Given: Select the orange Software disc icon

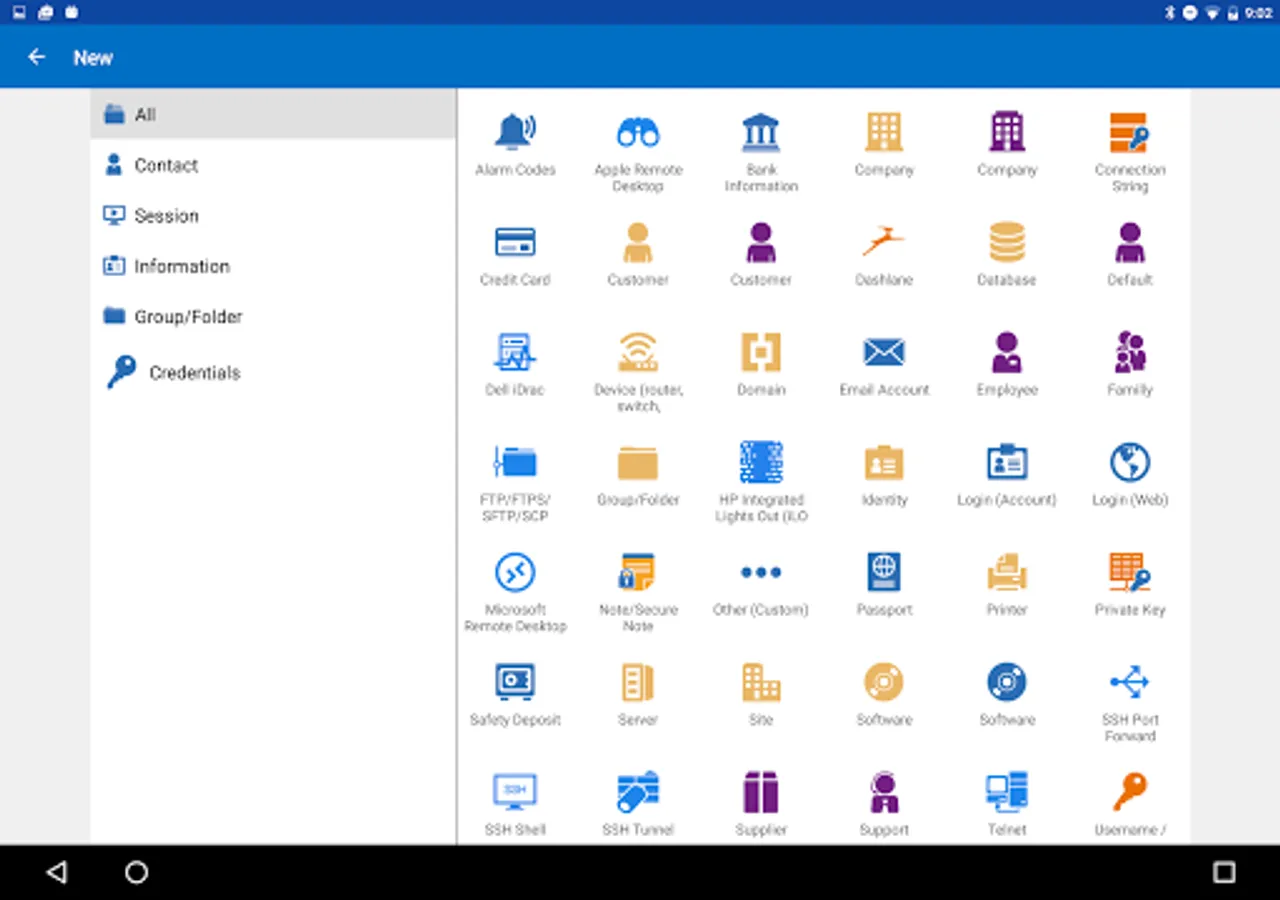Looking at the screenshot, I should coord(884,682).
